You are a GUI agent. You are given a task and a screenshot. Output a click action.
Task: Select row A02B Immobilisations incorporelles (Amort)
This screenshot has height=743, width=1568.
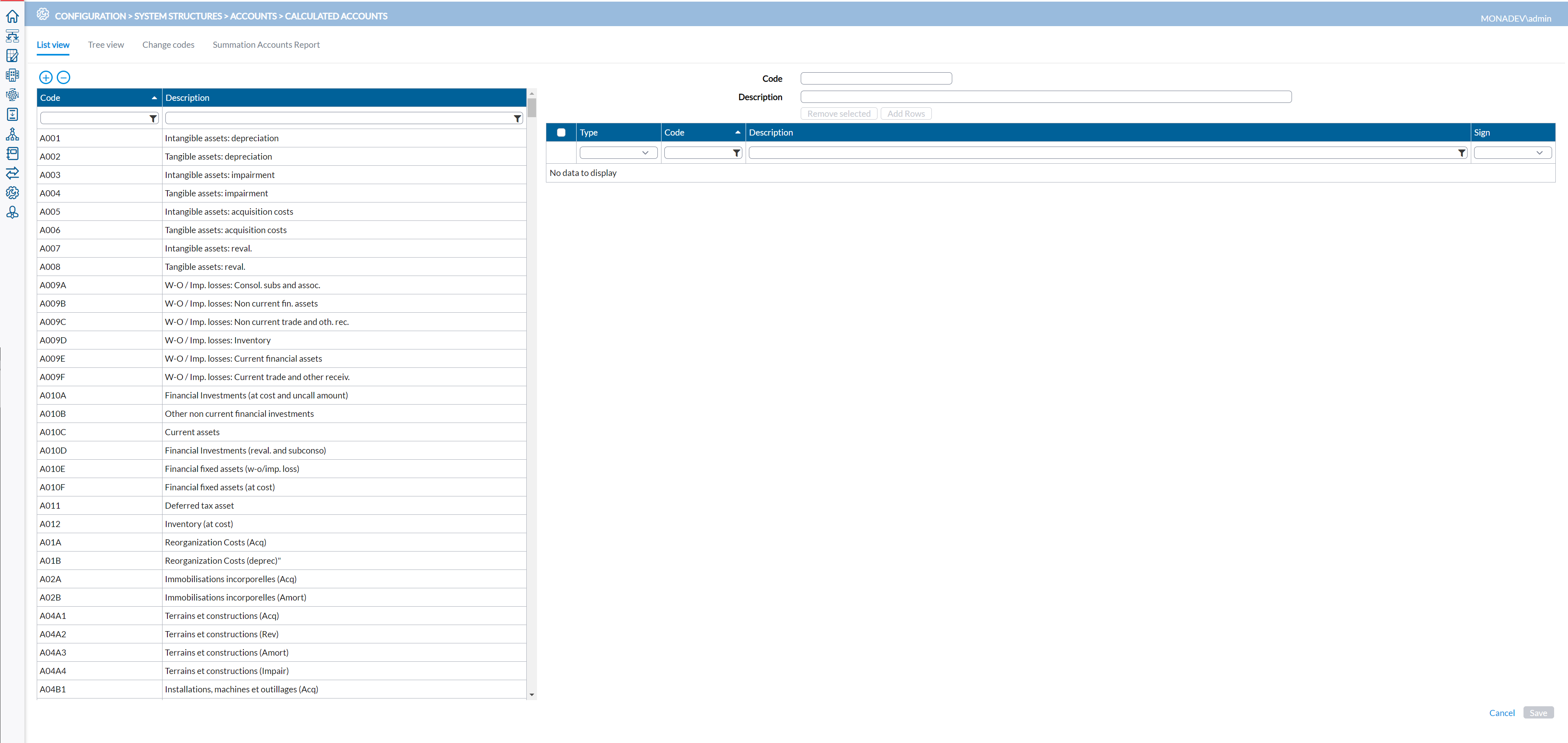coord(282,598)
